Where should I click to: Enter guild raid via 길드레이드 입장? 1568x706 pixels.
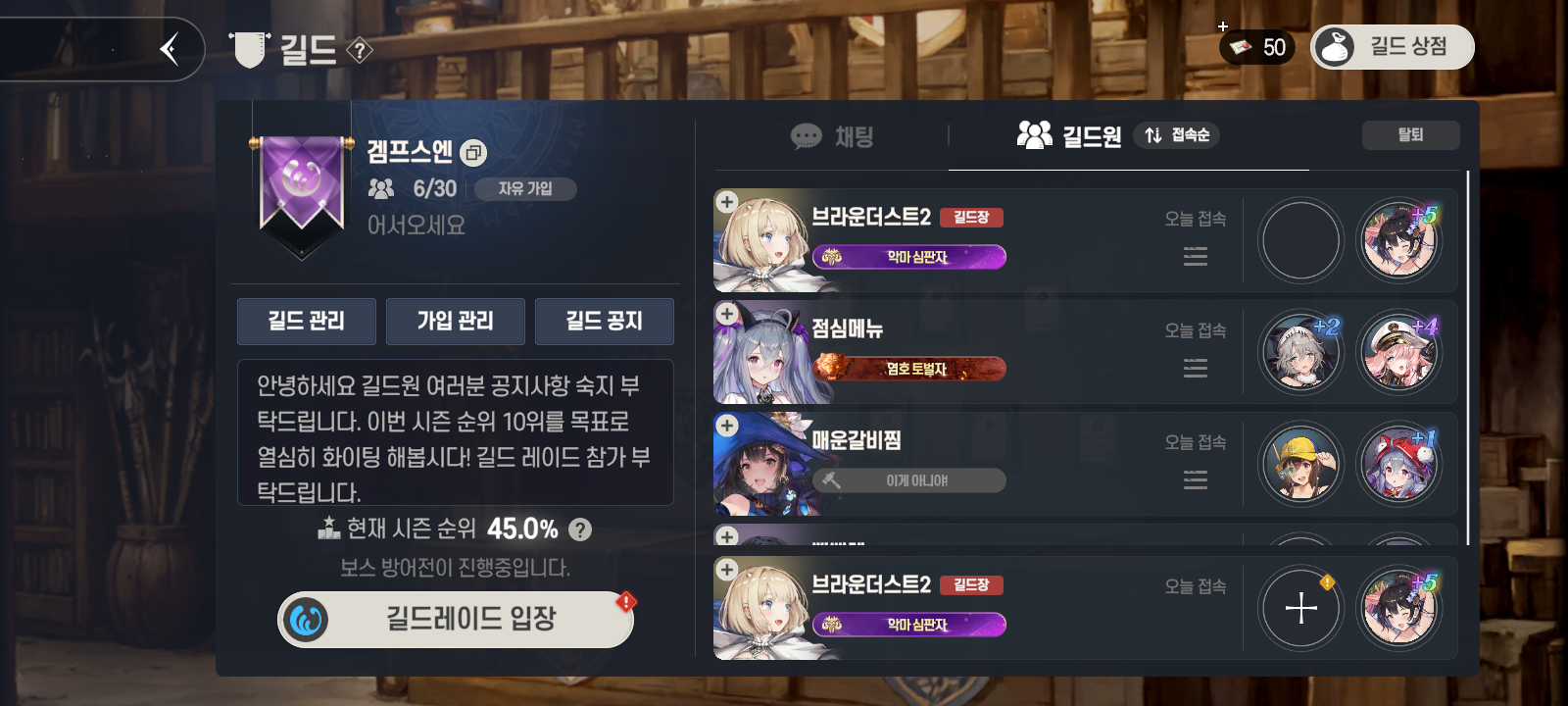456,620
